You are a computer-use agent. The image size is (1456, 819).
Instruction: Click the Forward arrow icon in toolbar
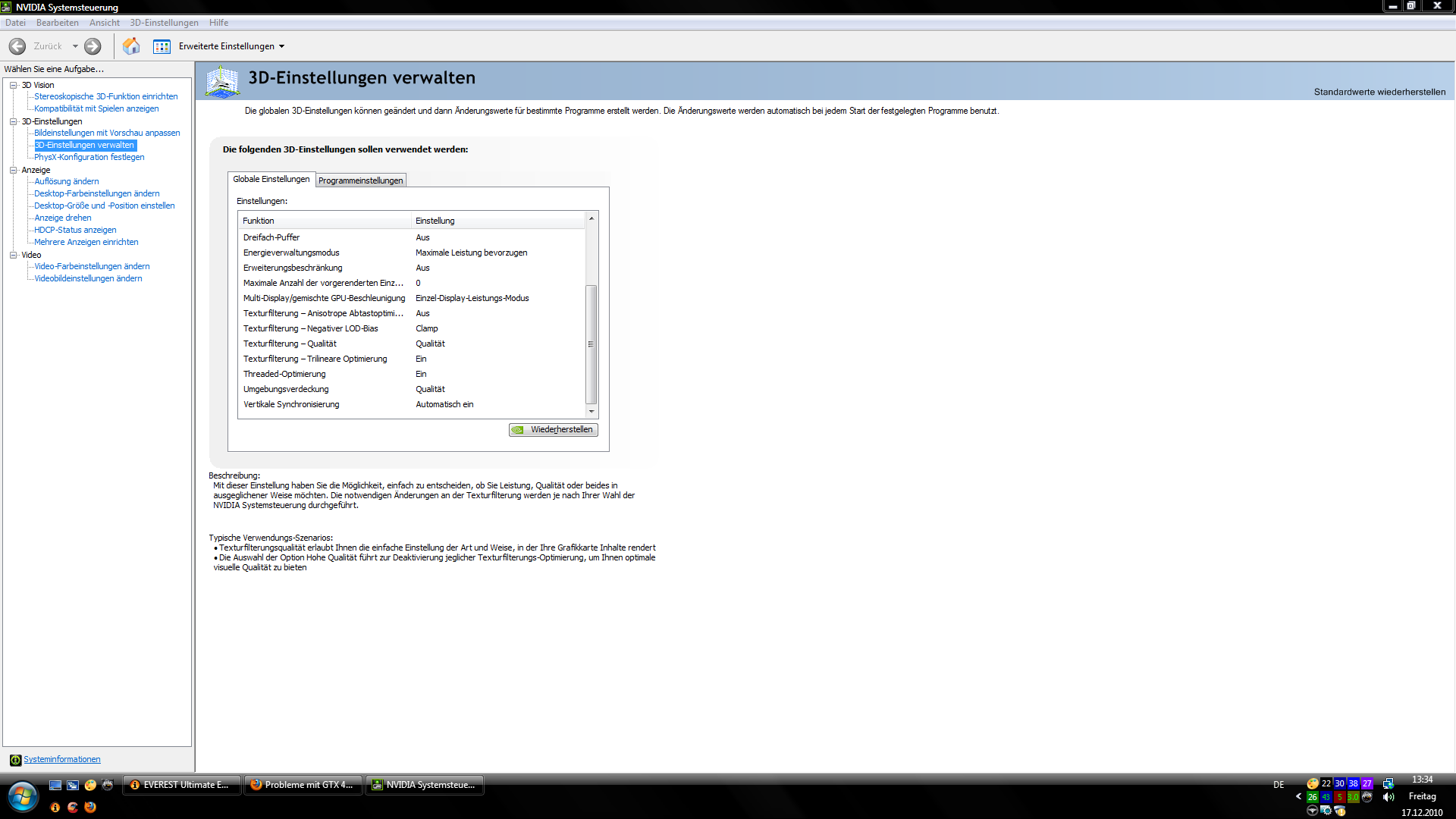93,46
